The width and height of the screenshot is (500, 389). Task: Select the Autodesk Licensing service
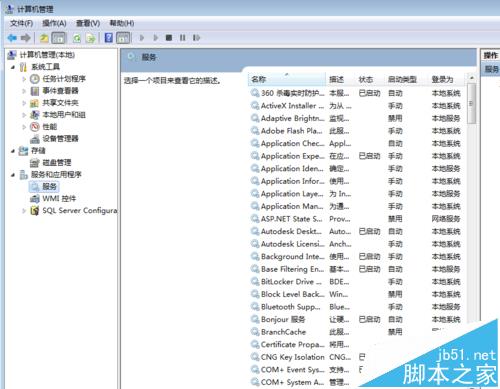356,244
